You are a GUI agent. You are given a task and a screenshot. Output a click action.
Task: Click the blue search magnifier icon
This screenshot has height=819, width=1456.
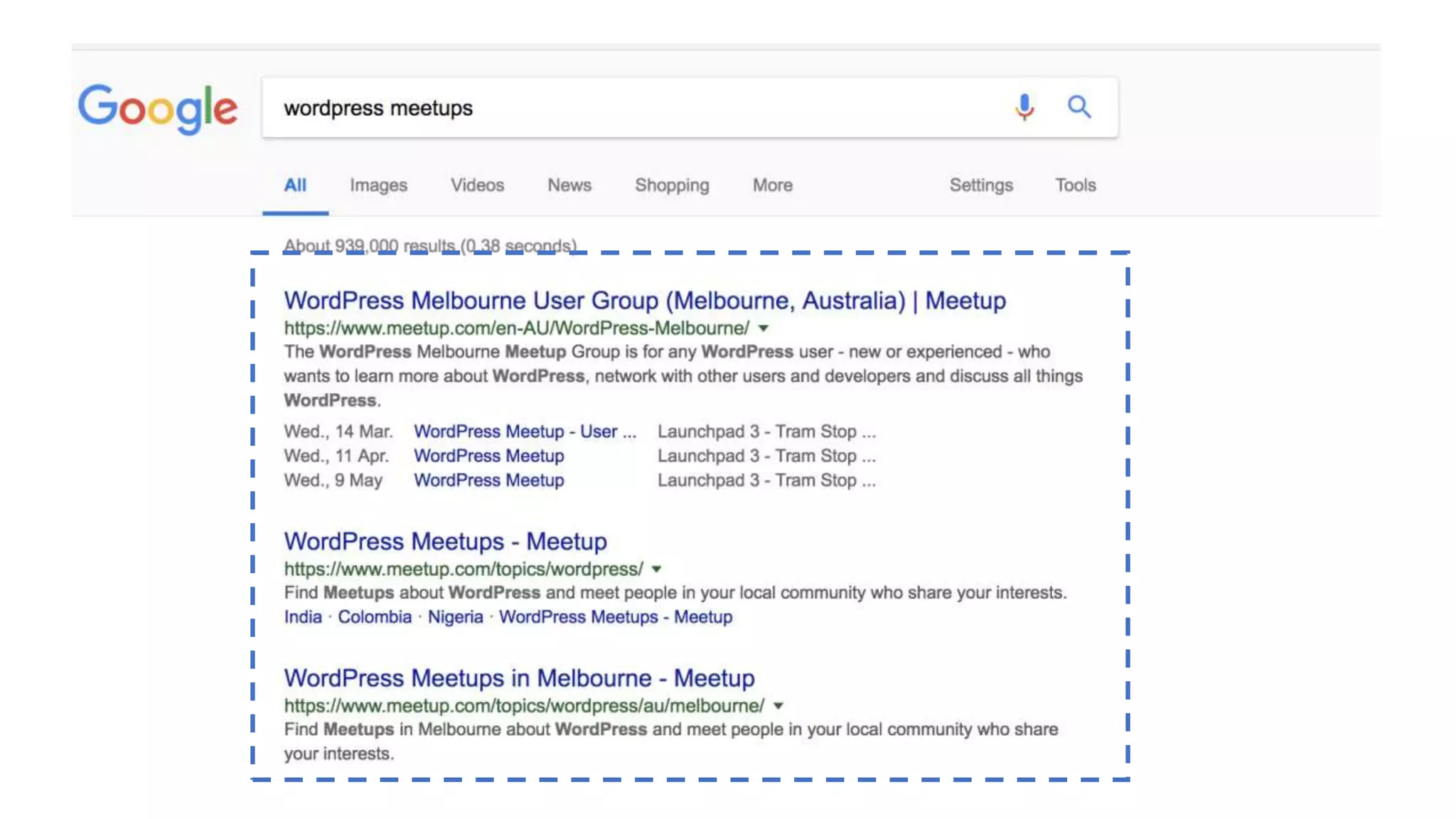point(1078,107)
